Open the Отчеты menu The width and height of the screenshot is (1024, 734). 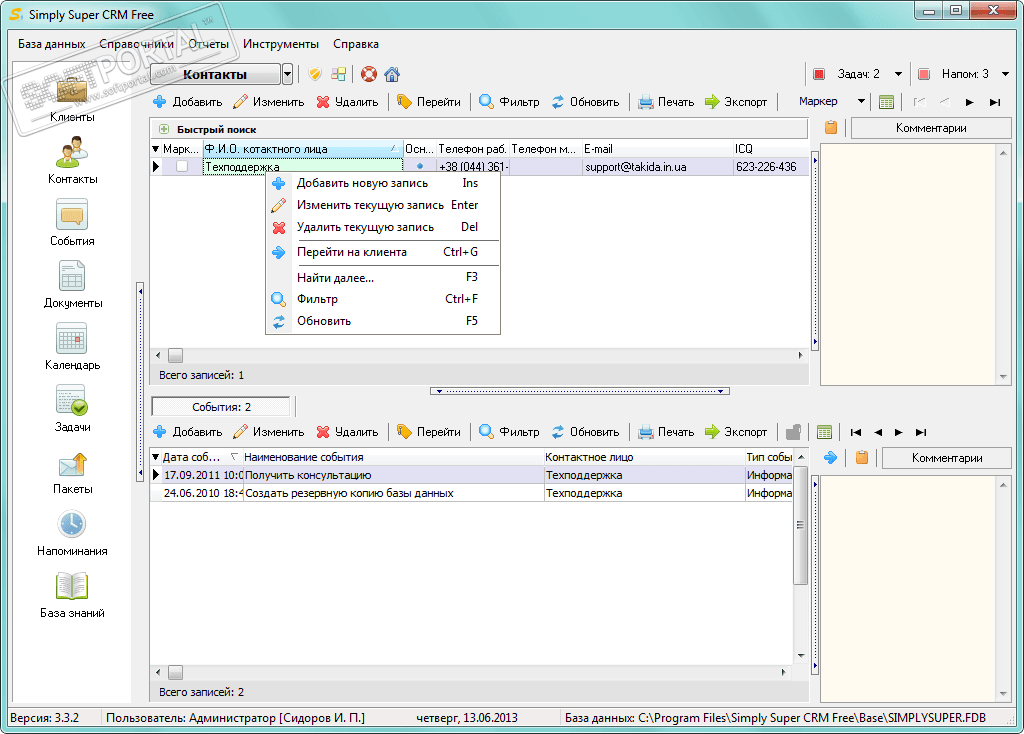[209, 44]
